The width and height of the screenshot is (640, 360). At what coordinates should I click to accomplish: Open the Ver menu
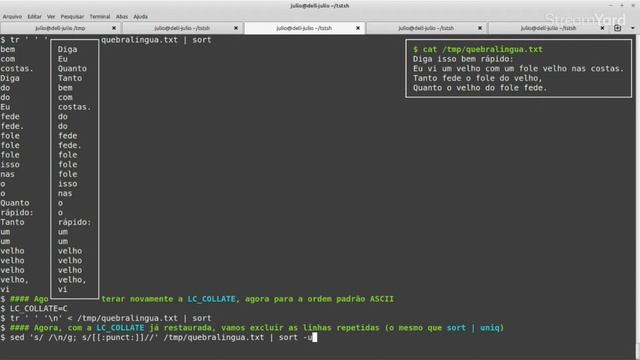(x=51, y=17)
